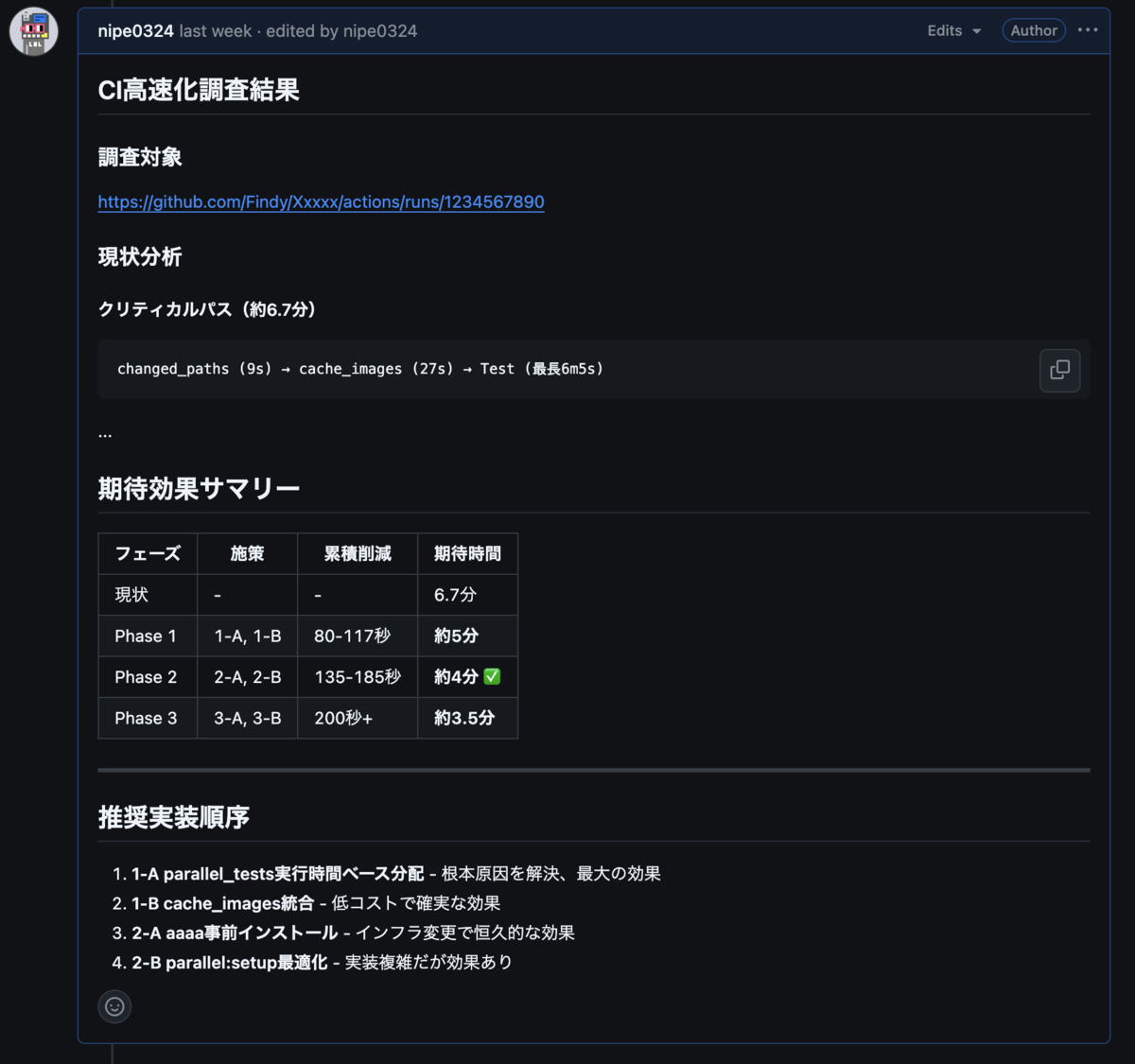Click the table cell '1-A, 1-B'
The width and height of the screenshot is (1135, 1064).
(248, 637)
